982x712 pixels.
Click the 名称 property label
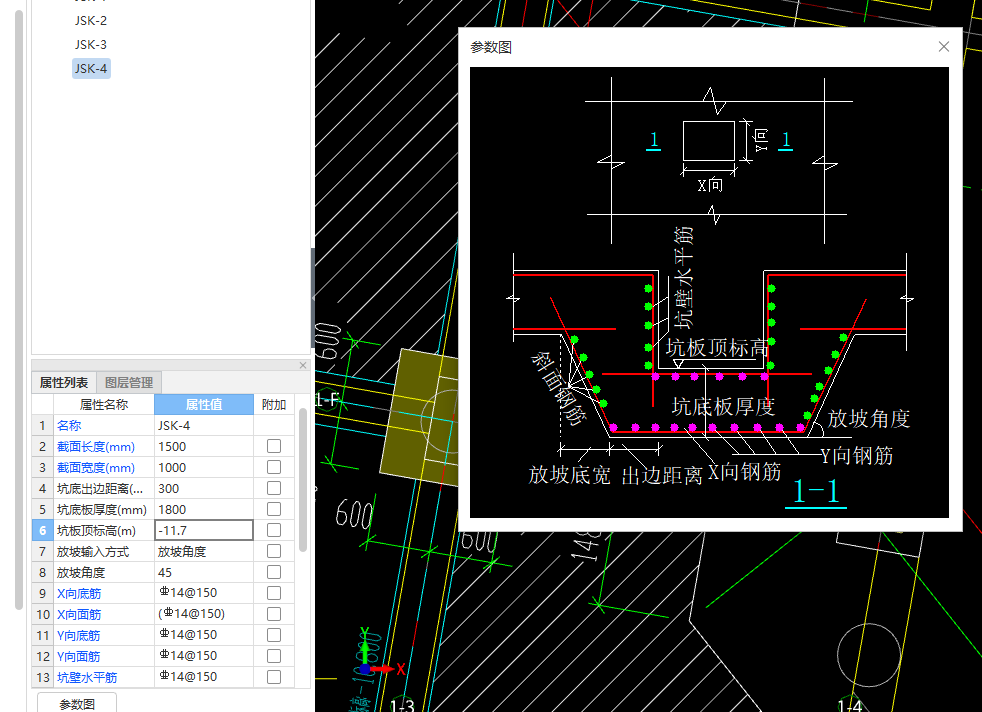pos(69,426)
